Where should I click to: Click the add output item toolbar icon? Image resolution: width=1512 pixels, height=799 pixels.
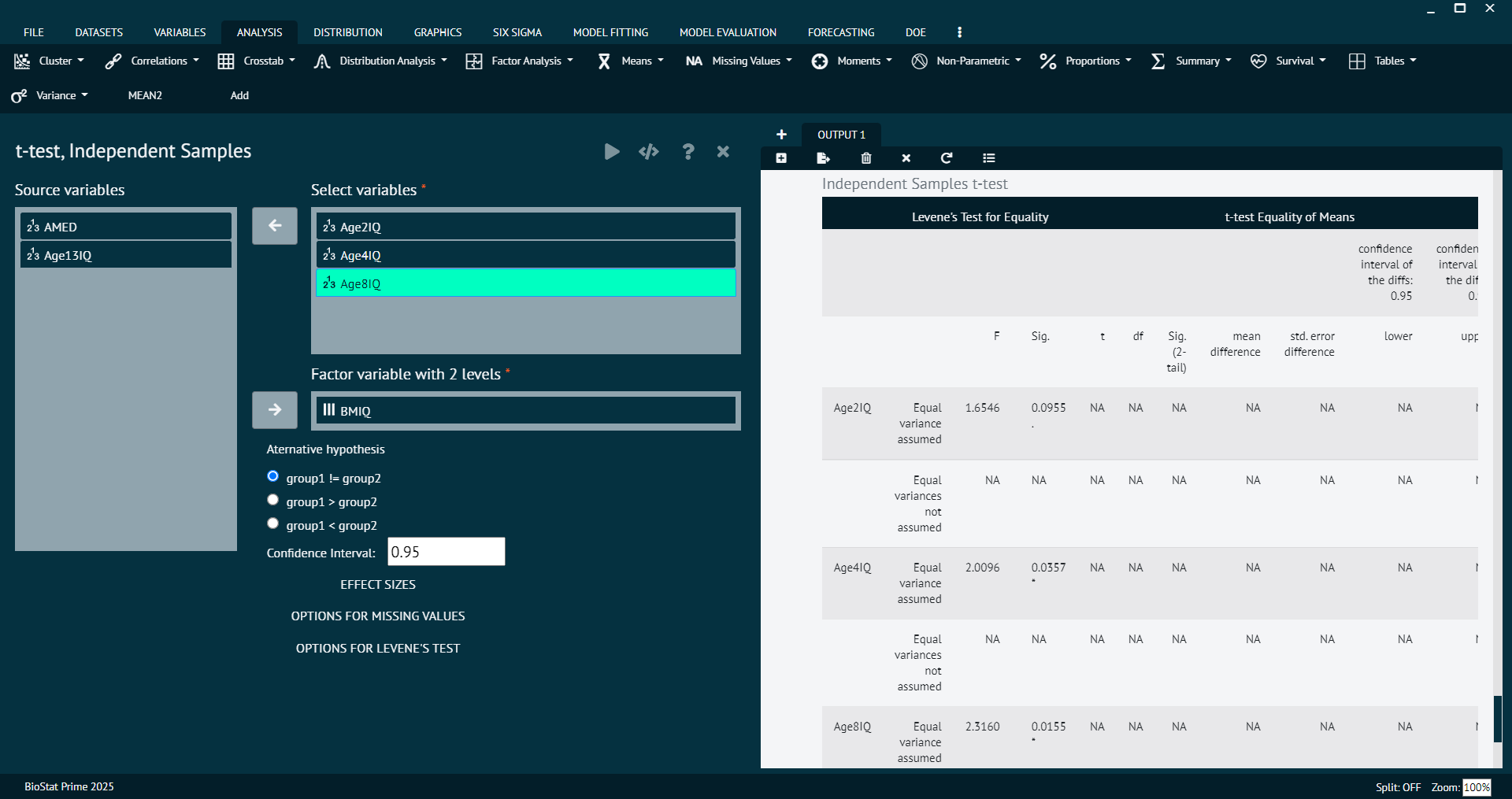click(x=781, y=158)
